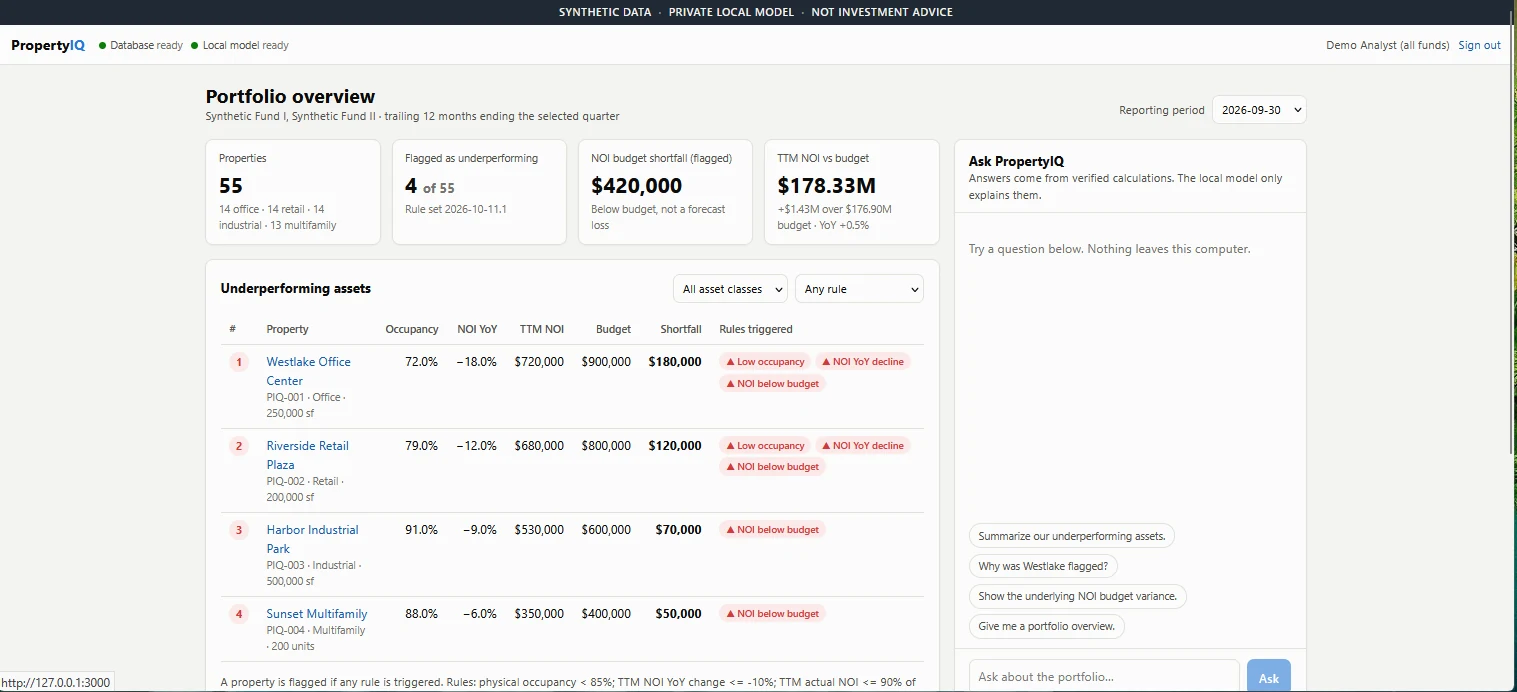Click Sunset's $400,000 budget value

pos(606,614)
